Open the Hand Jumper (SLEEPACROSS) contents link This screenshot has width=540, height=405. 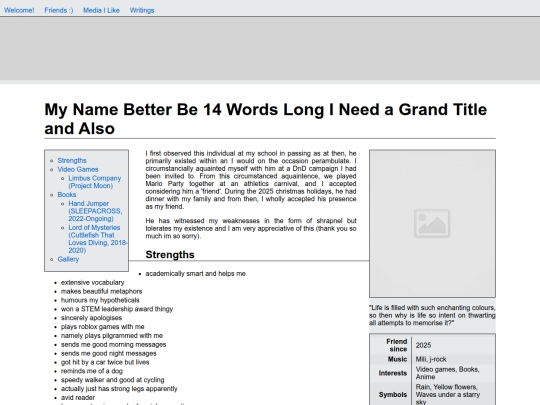tap(95, 211)
